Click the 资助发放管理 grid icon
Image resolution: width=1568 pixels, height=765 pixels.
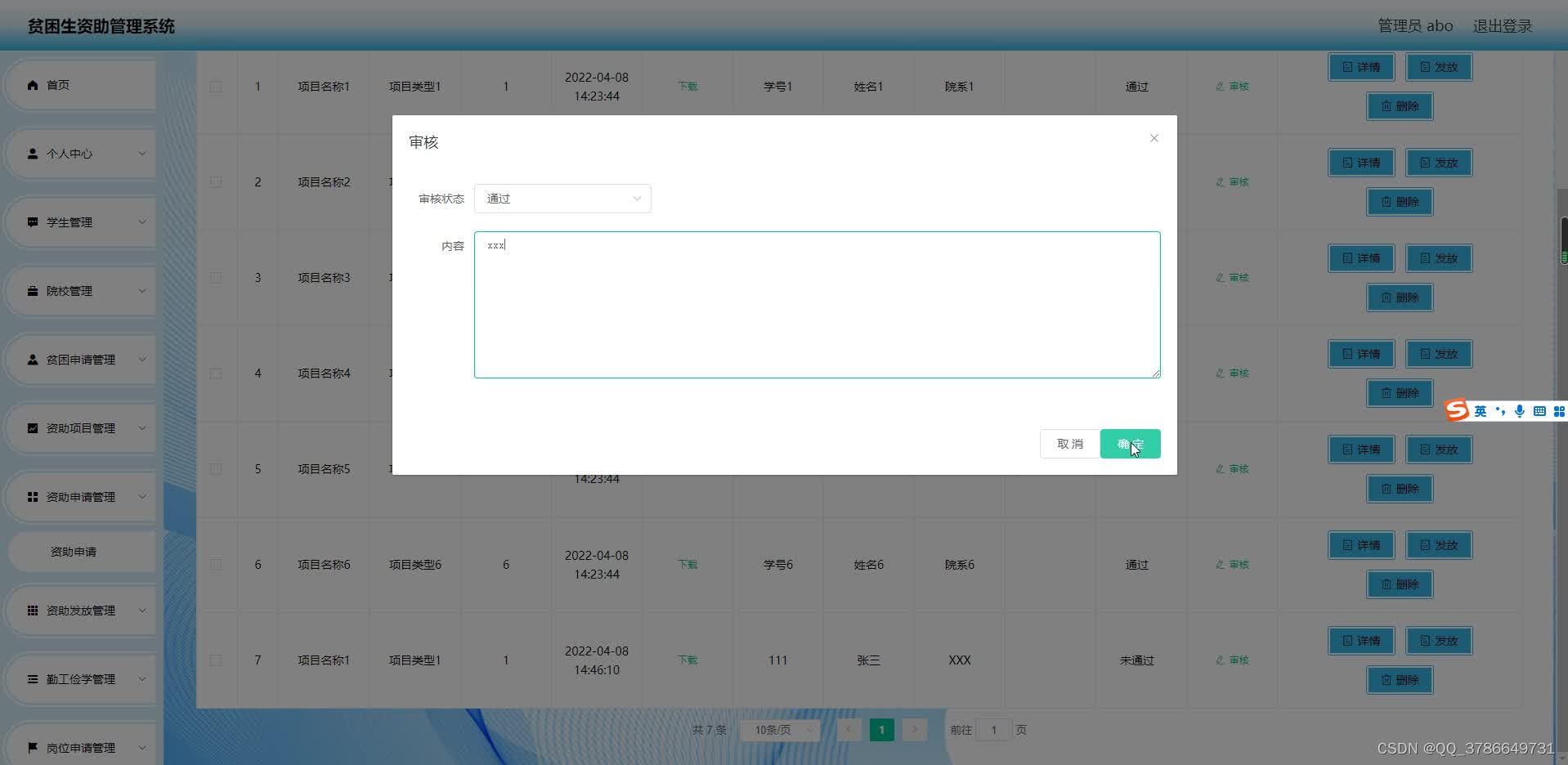coord(33,611)
